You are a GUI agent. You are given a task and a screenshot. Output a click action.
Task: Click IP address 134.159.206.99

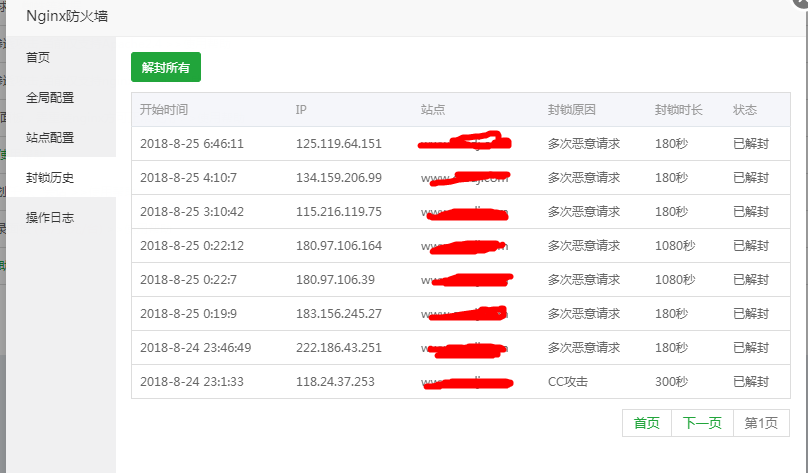point(339,177)
